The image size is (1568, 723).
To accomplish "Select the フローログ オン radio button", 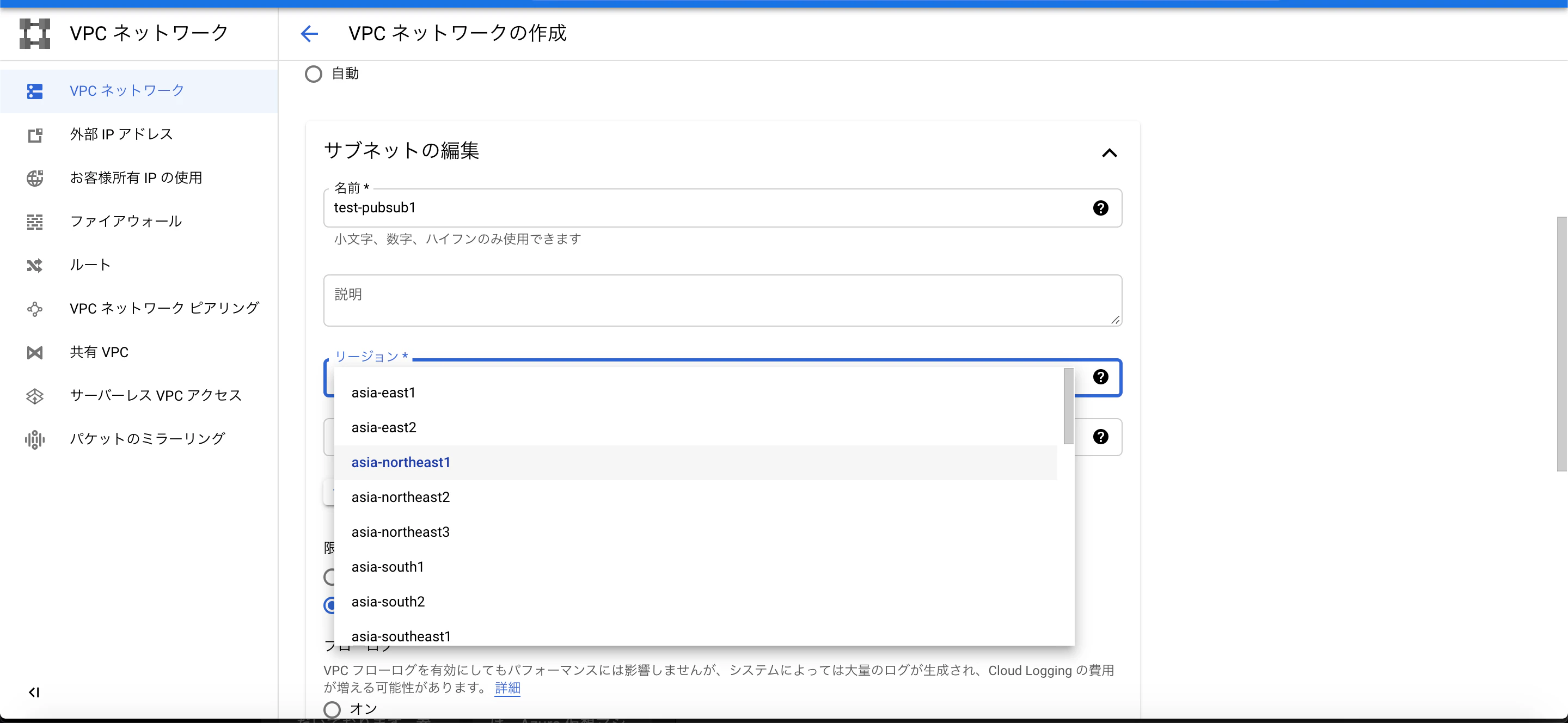I will (x=332, y=709).
